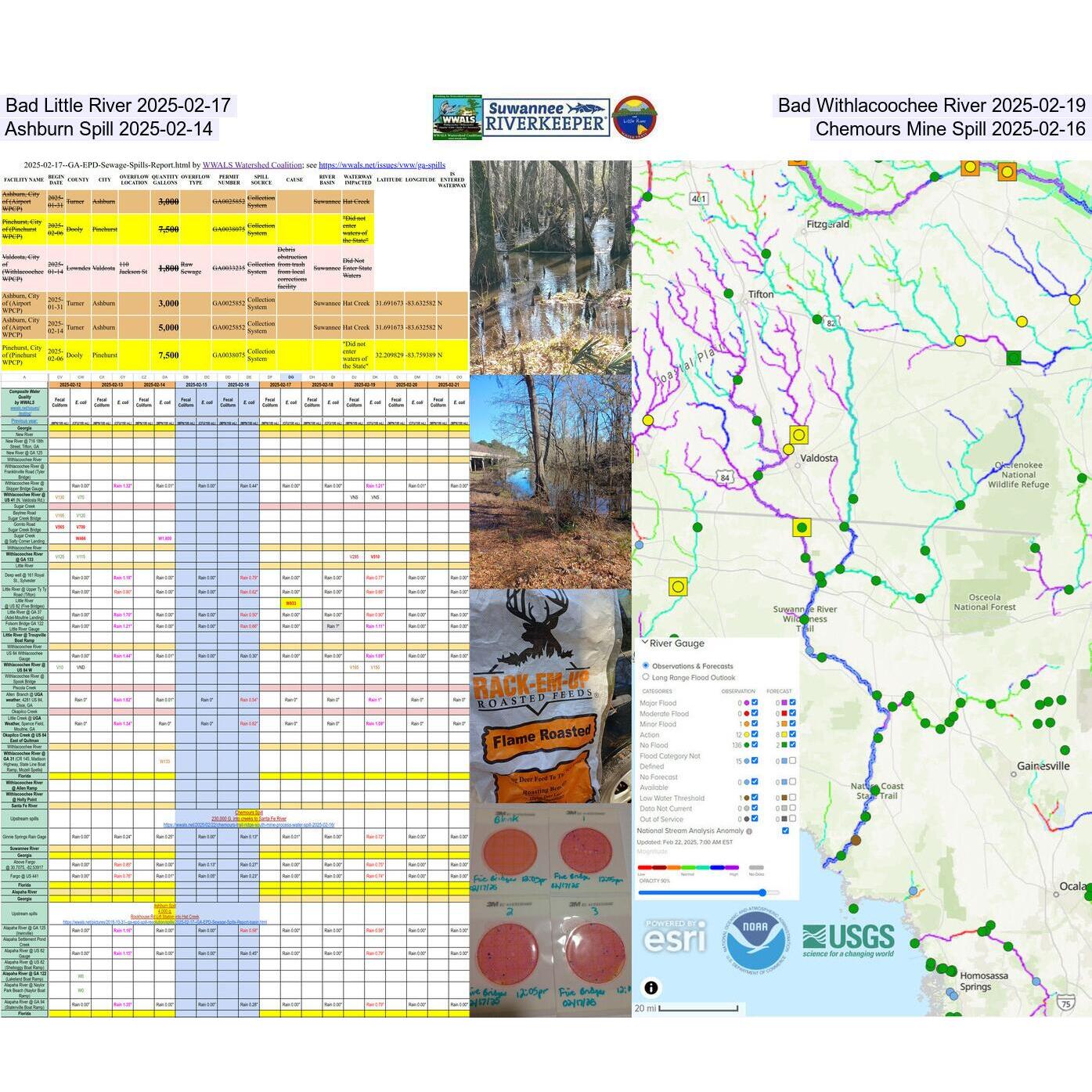Viewport: 1092px width, 1092px height.
Task: Click the Osceola National Forest label
Action: coord(984,602)
